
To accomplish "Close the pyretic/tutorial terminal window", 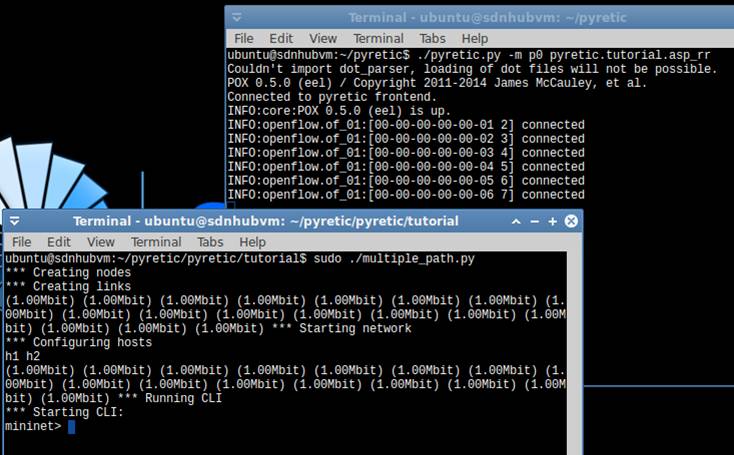I will (x=571, y=221).
